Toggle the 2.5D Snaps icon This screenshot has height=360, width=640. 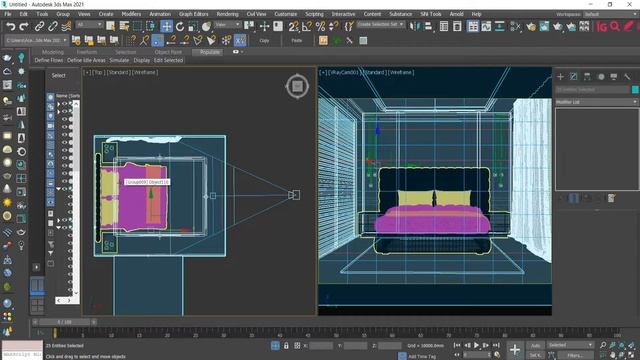click(x=293, y=27)
